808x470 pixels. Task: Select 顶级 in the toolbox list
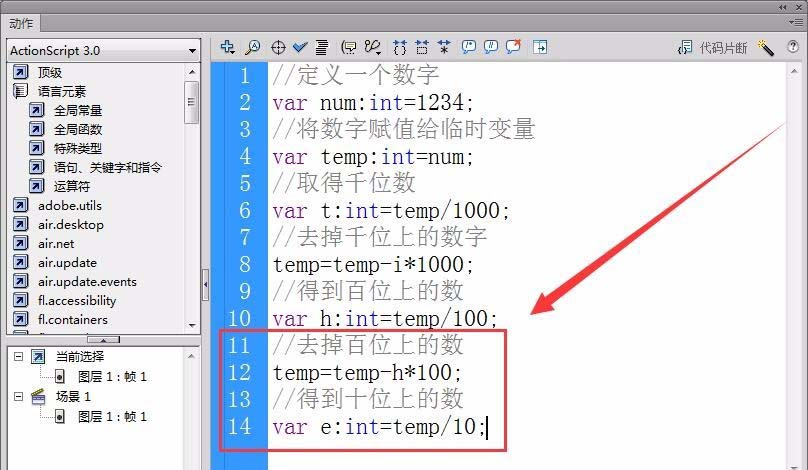[50, 73]
